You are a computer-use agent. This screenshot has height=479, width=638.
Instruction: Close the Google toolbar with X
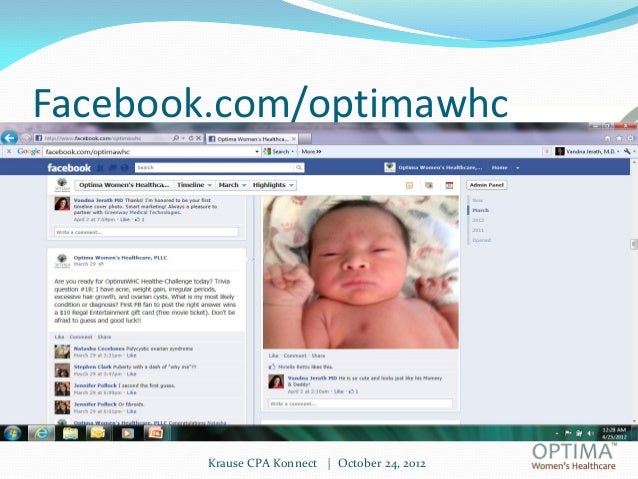click(x=9, y=151)
